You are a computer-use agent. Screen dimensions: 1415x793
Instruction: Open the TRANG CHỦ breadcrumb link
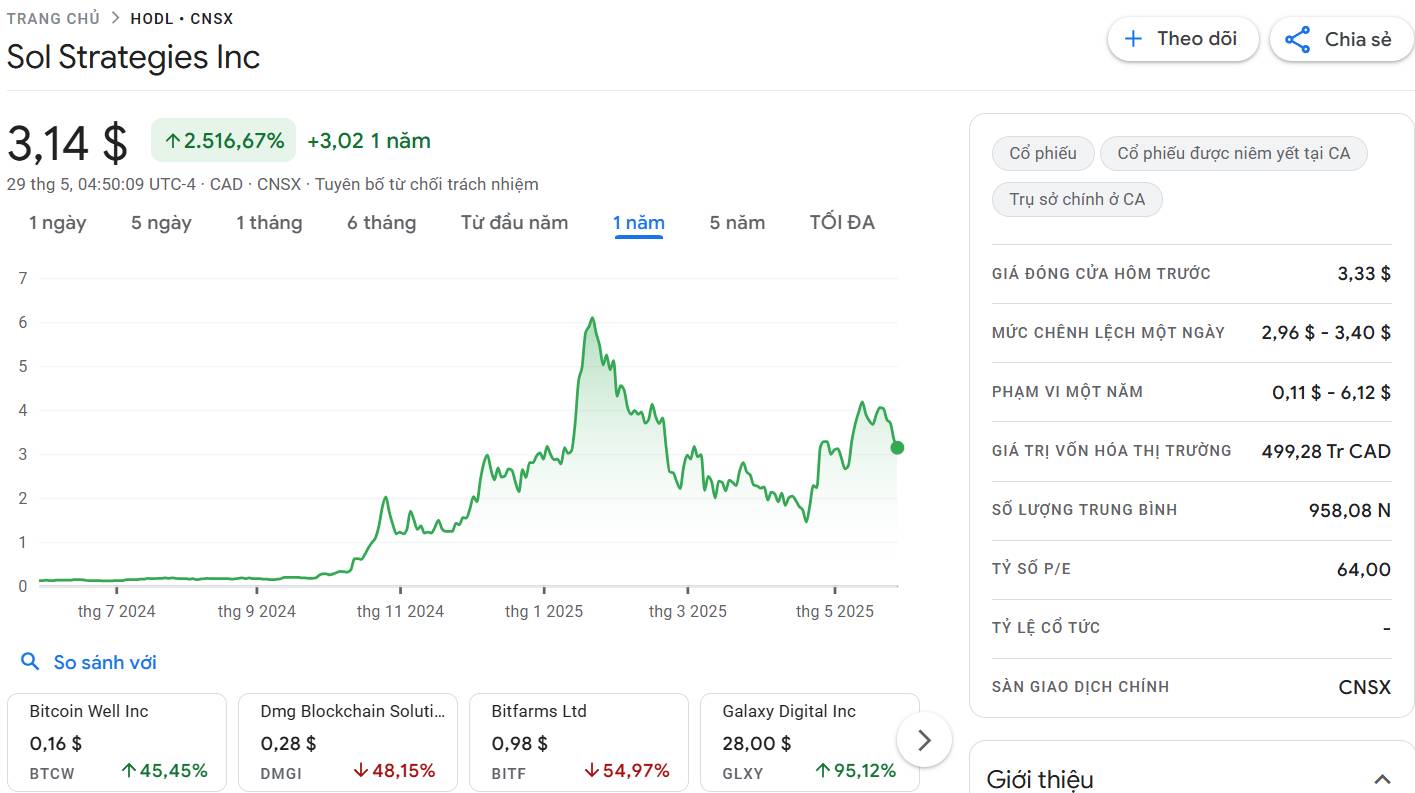tap(53, 18)
